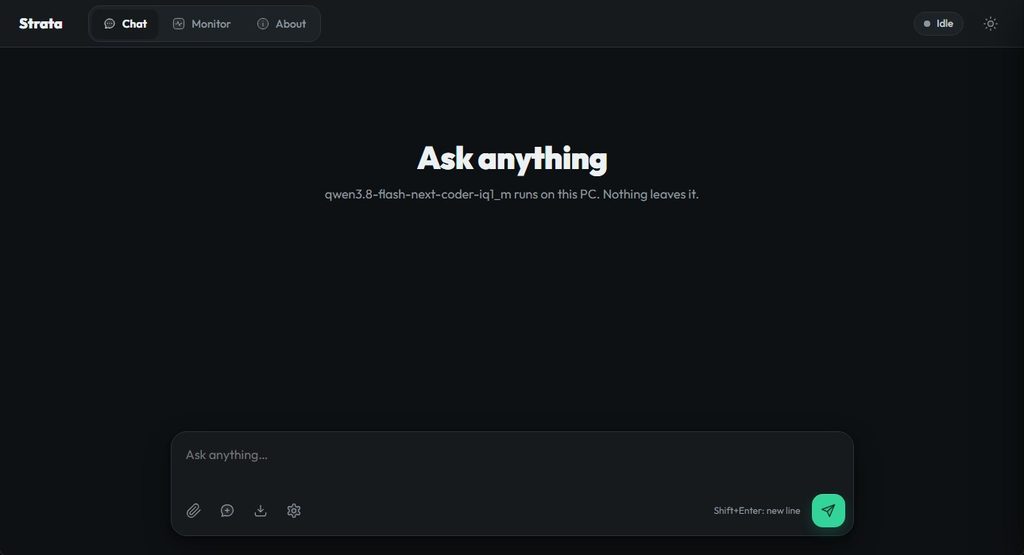Click the Strata logo
Image resolution: width=1024 pixels, height=555 pixels.
40,24
